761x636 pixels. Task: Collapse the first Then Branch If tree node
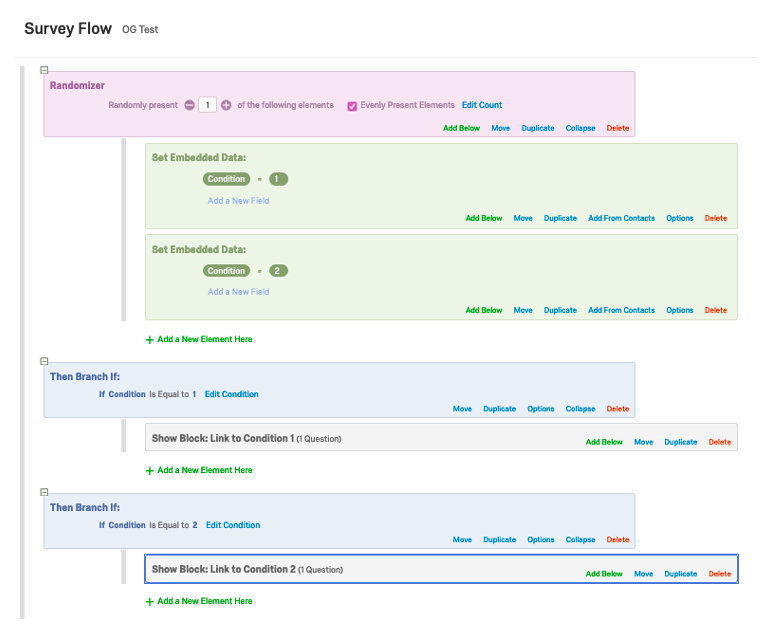pyautogui.click(x=44, y=361)
